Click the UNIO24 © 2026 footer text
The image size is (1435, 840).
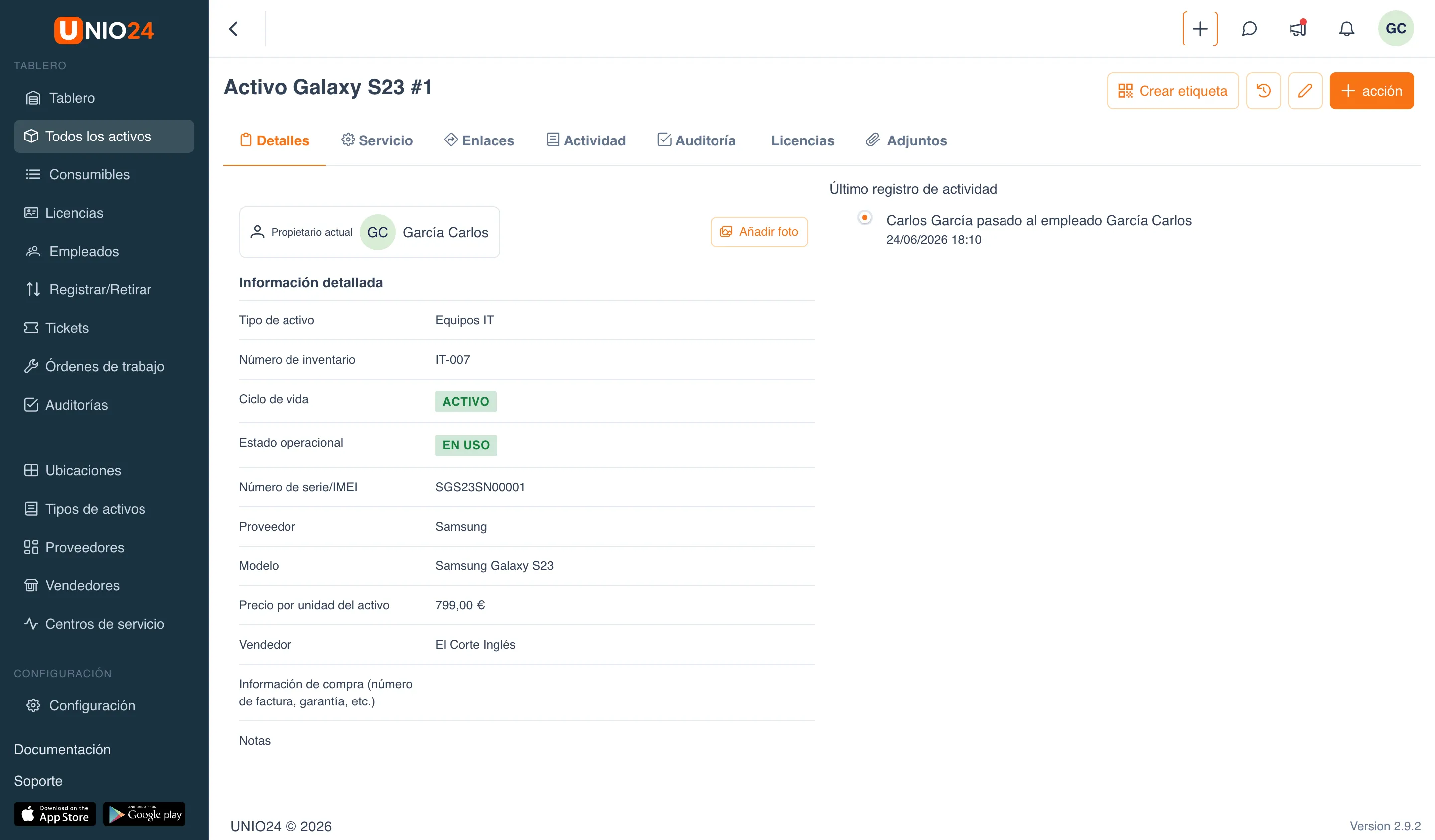point(281,827)
